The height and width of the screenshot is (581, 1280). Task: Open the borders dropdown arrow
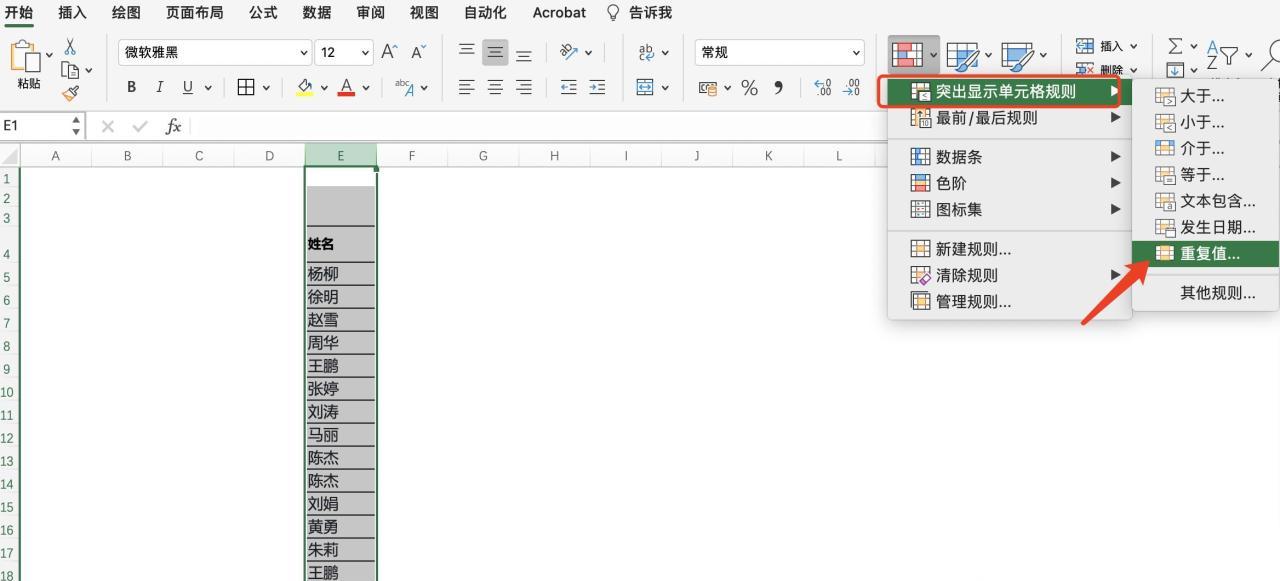pyautogui.click(x=266, y=87)
